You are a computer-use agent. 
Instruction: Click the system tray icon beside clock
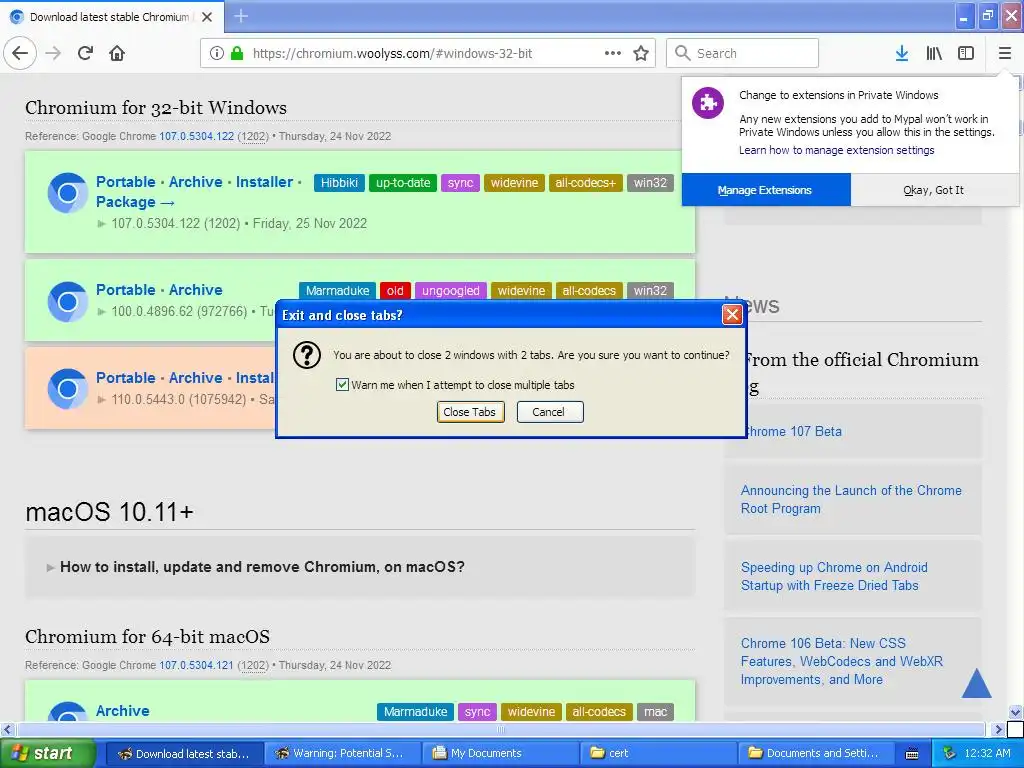pos(950,753)
